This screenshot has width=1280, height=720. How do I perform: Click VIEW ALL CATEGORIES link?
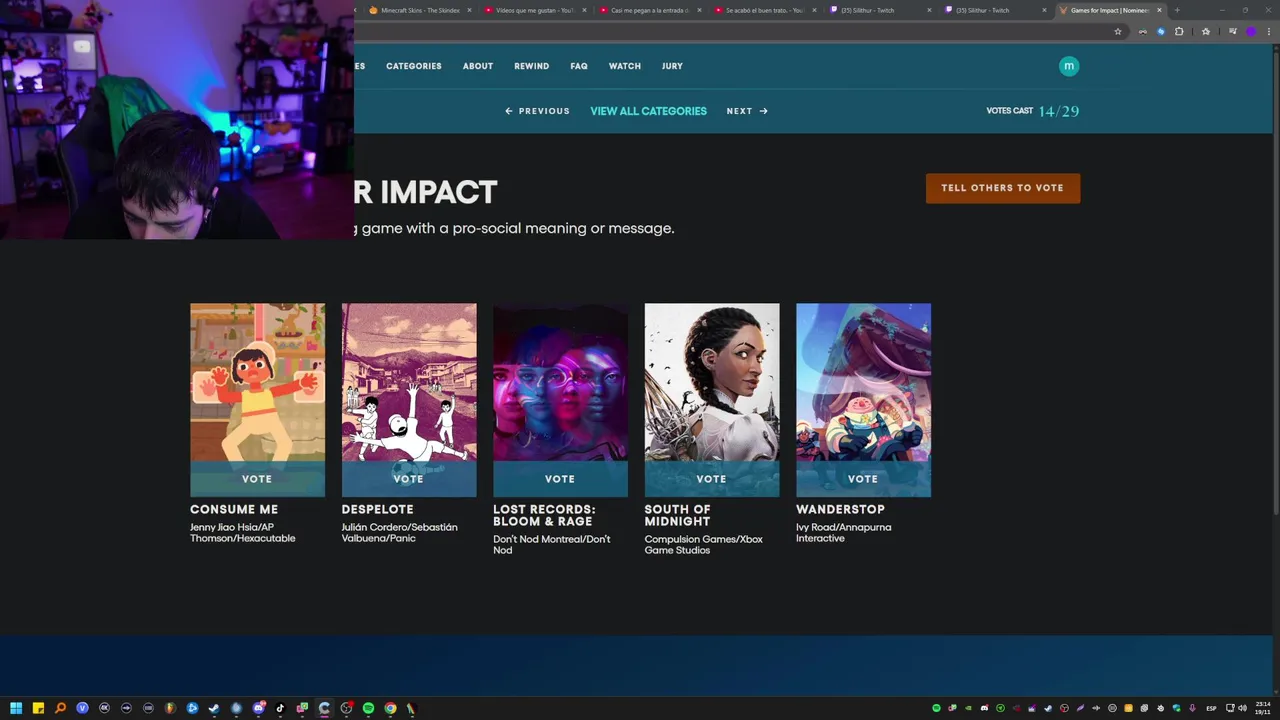click(648, 111)
